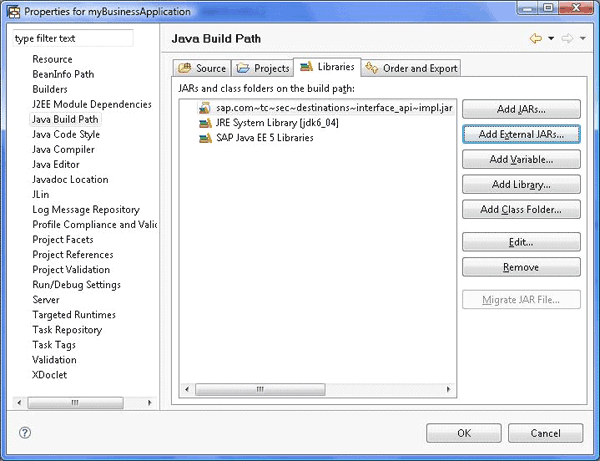
Task: Select Java Compiler in the tree
Action: [x=63, y=149]
